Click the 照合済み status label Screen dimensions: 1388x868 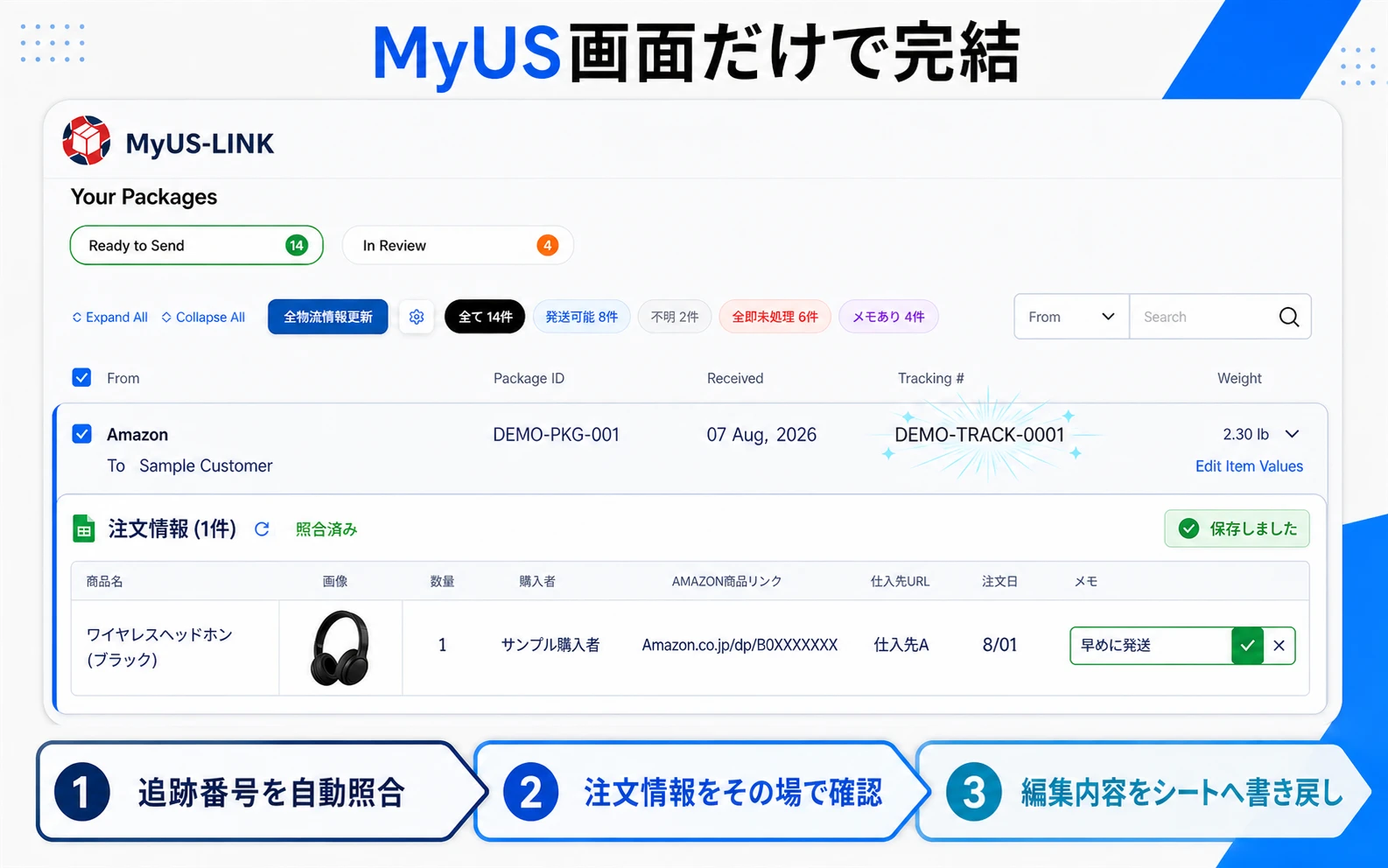click(326, 529)
